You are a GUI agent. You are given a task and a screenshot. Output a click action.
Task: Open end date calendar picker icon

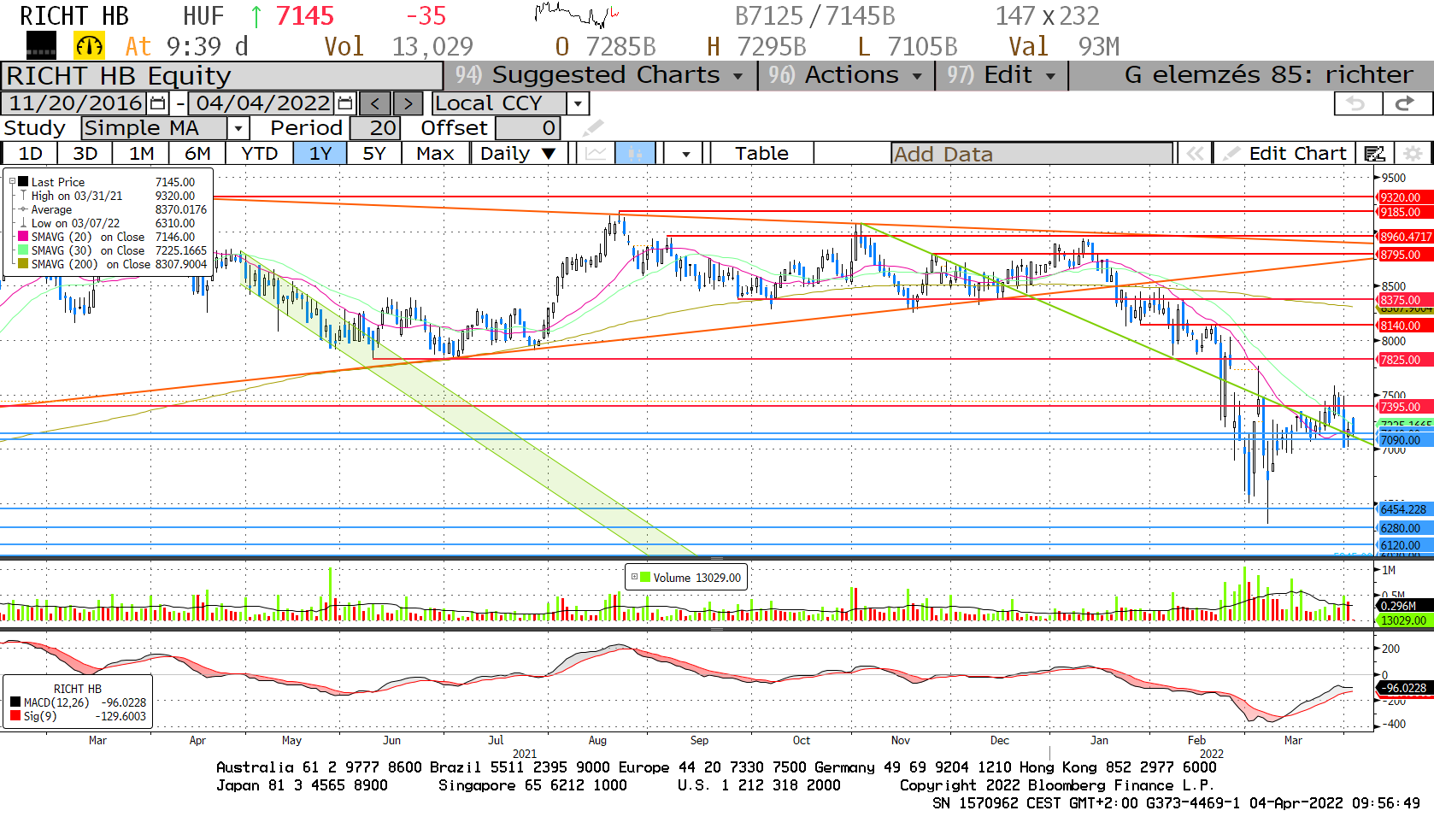(345, 103)
